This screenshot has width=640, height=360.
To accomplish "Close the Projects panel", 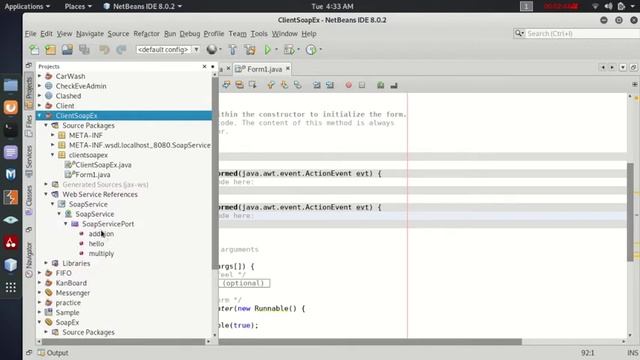I will 204,66.
